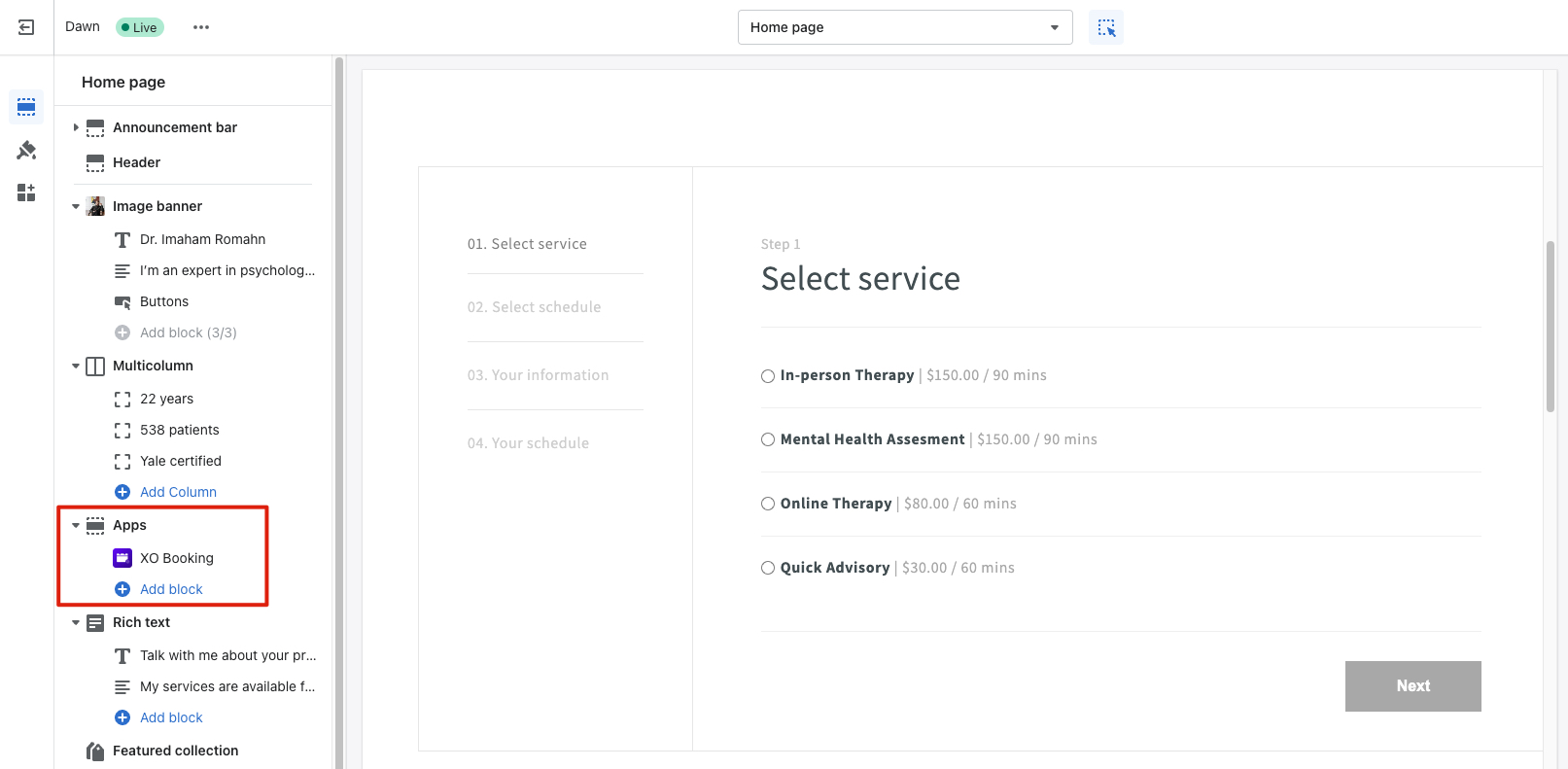Select In-person Therapy radio option
The image size is (1568, 769).
[x=768, y=376]
